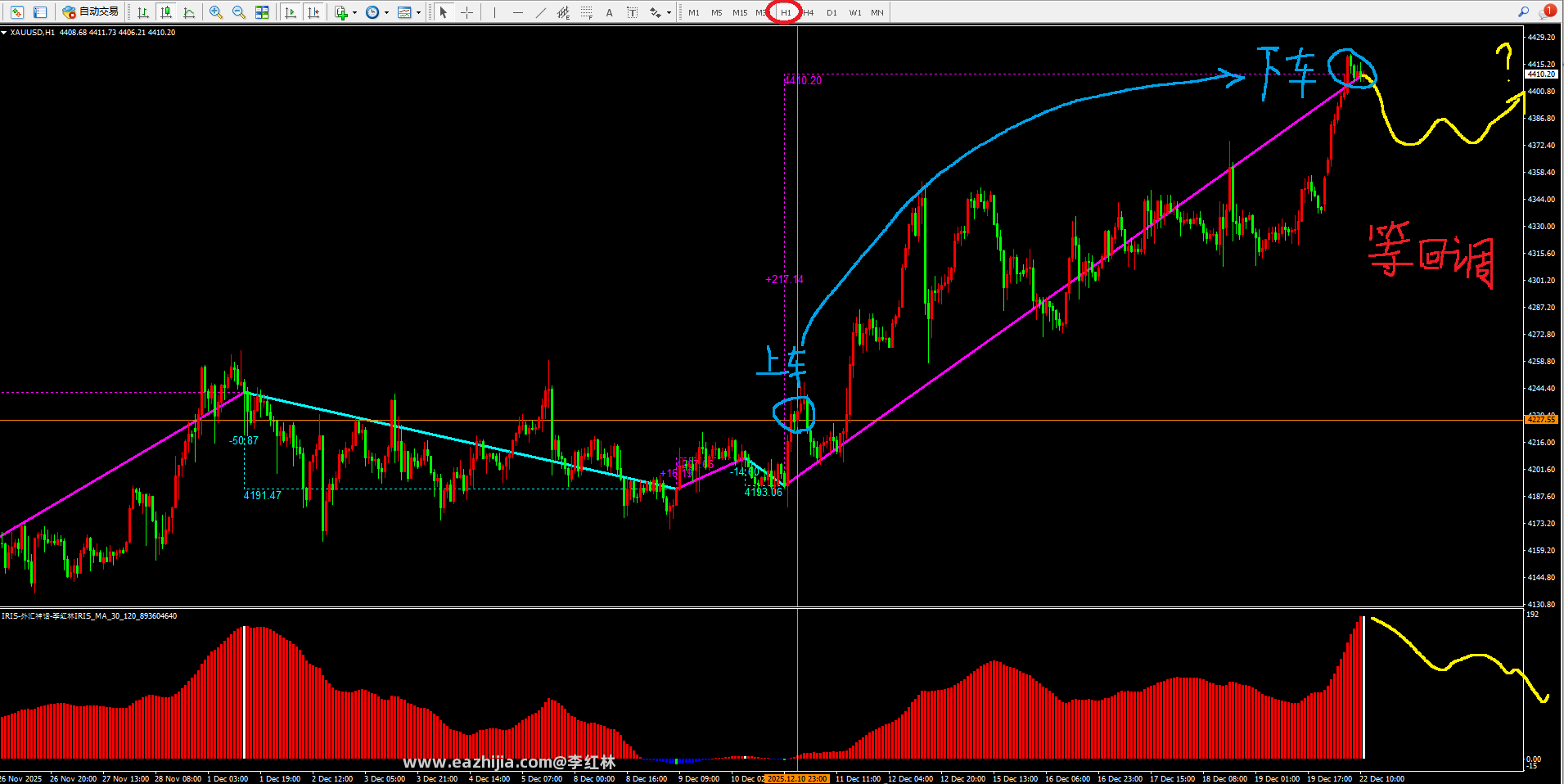The image size is (1564, 784).
Task: Select the trendline drawing tool
Action: [x=540, y=12]
